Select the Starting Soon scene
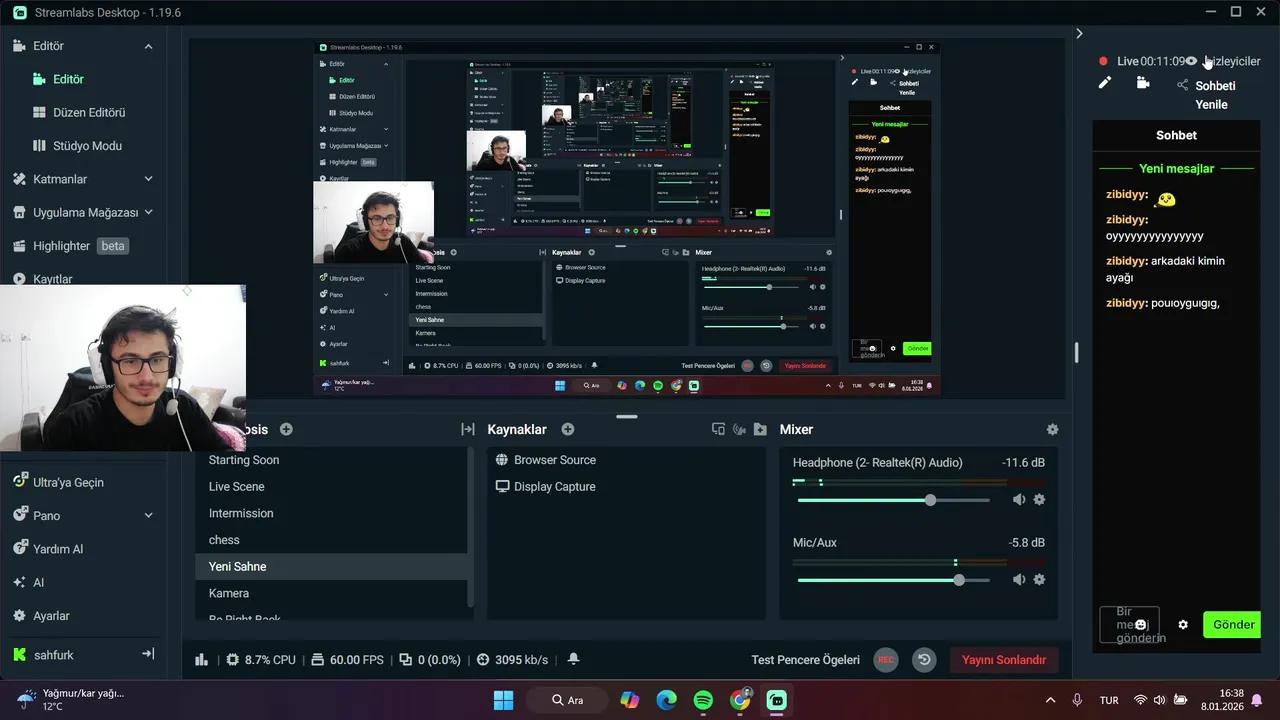Viewport: 1280px width, 720px height. [x=331, y=460]
